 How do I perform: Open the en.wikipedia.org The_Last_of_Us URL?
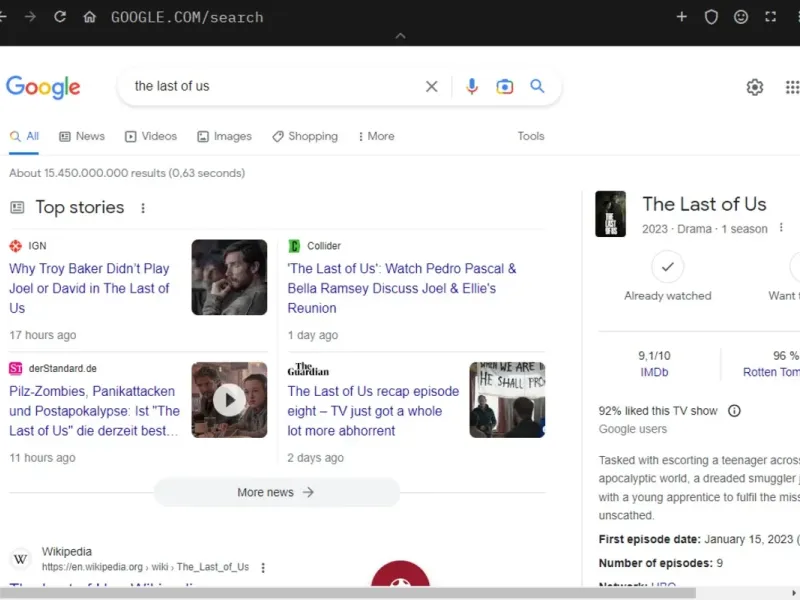[x=145, y=567]
